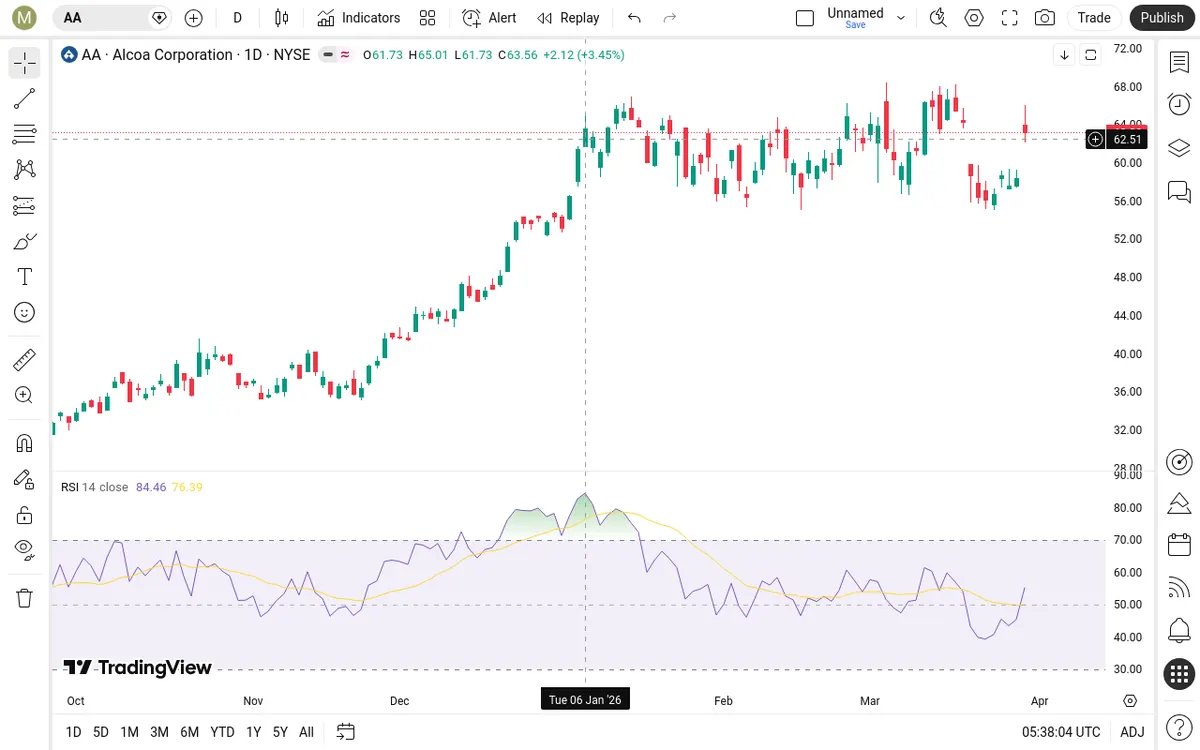The height and width of the screenshot is (750, 1200).
Task: Select the brush drawing tool
Action: tap(25, 241)
